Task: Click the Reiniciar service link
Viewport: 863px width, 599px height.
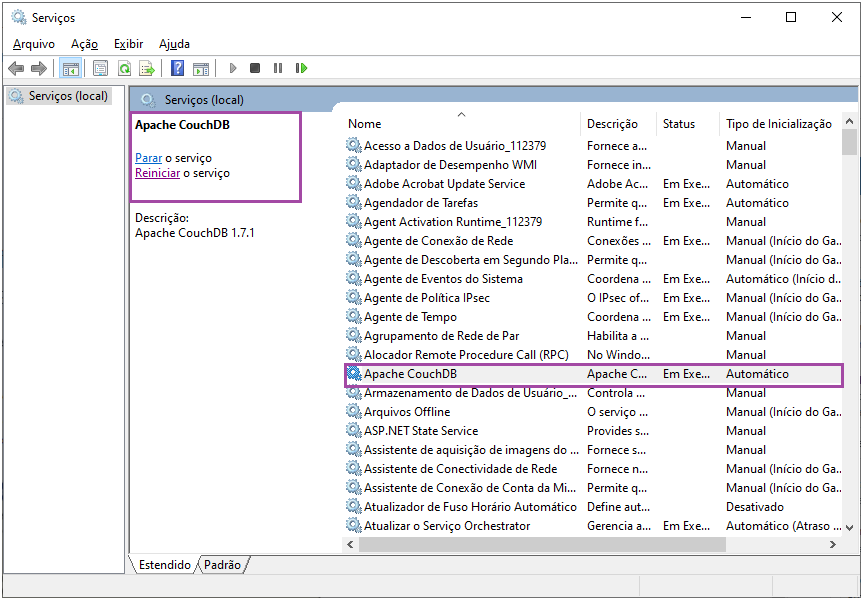Action: pos(157,173)
